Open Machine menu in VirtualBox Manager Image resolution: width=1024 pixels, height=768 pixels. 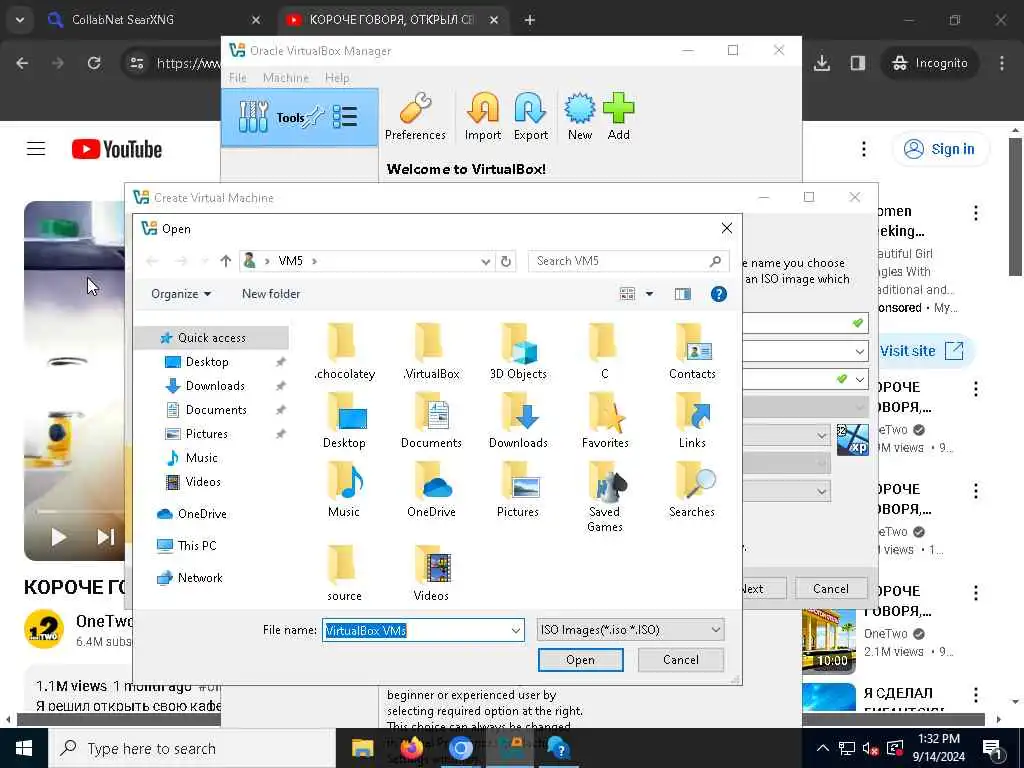[285, 78]
